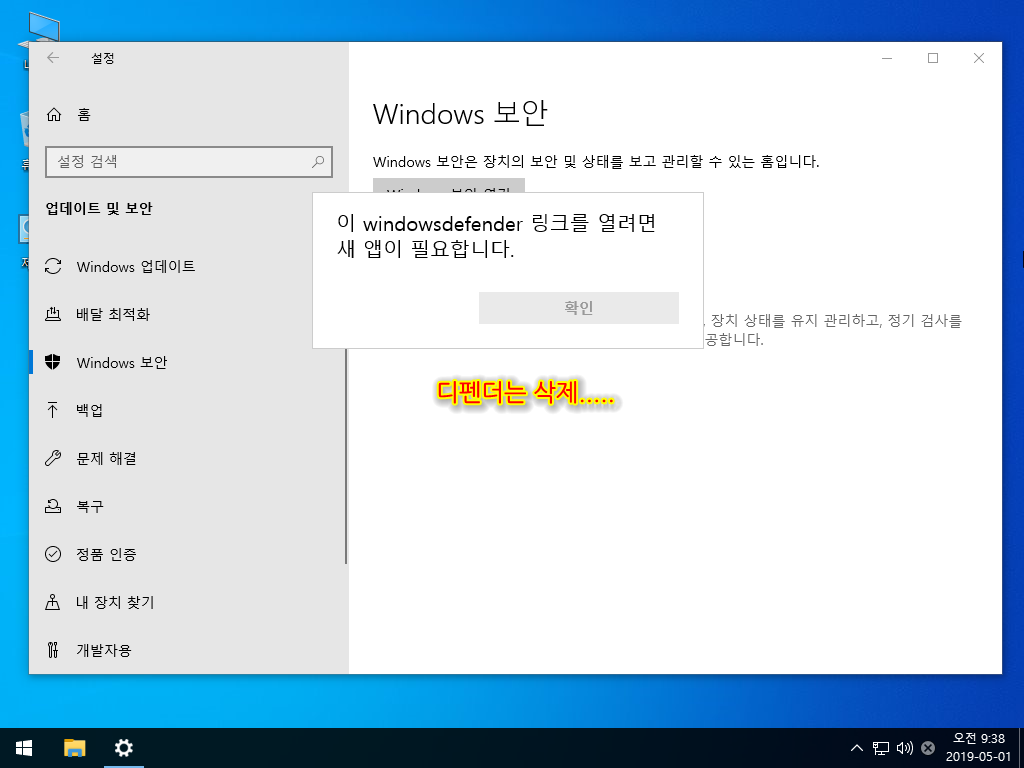
Task: Choose 정품 인증 in the sidebar
Action: (x=187, y=554)
